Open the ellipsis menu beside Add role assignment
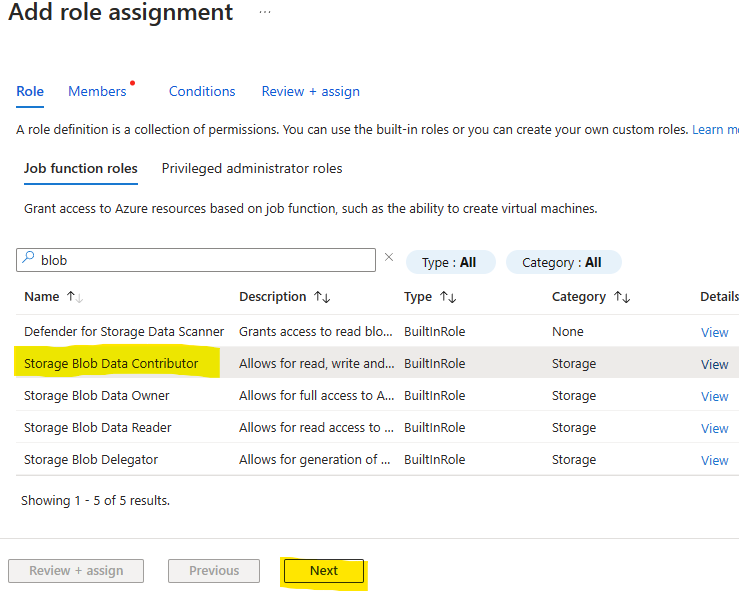Viewport: 739px width, 592px height. (x=265, y=12)
